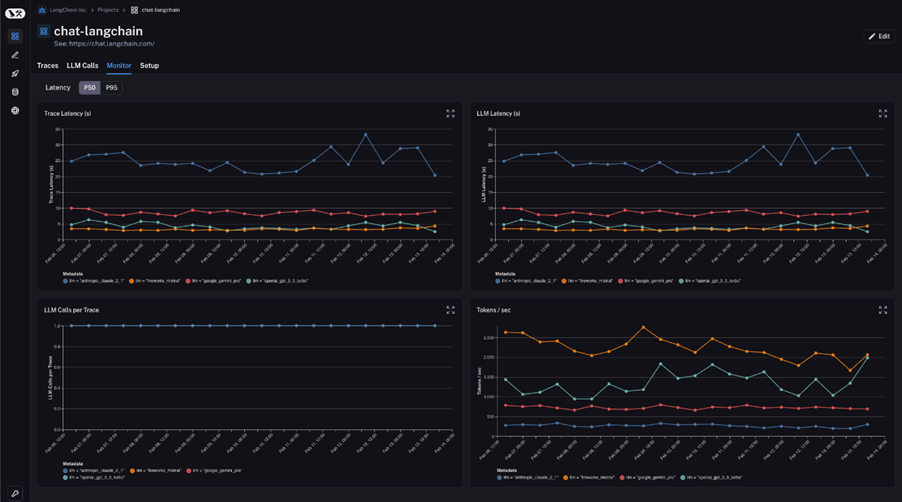Toggle anthropic_claude_2_1 legend in LLM Calls per Trace
This screenshot has height=502, width=902.
[x=94, y=470]
